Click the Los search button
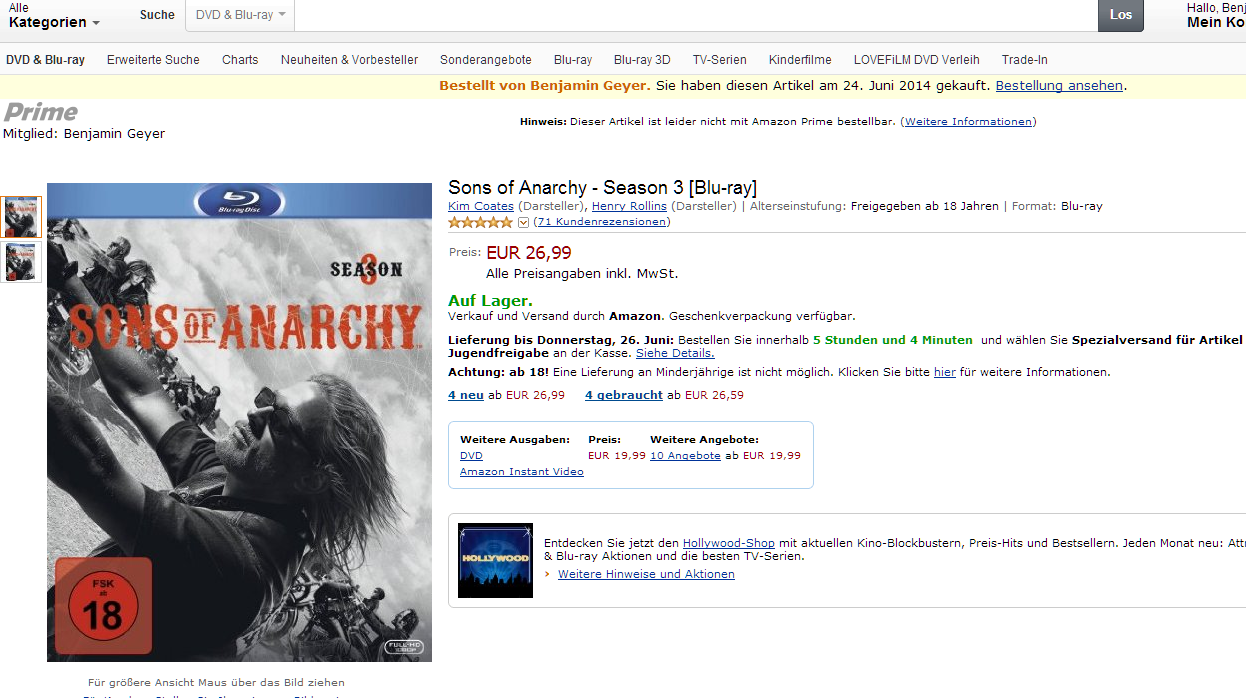The width and height of the screenshot is (1246, 698). 1120,15
